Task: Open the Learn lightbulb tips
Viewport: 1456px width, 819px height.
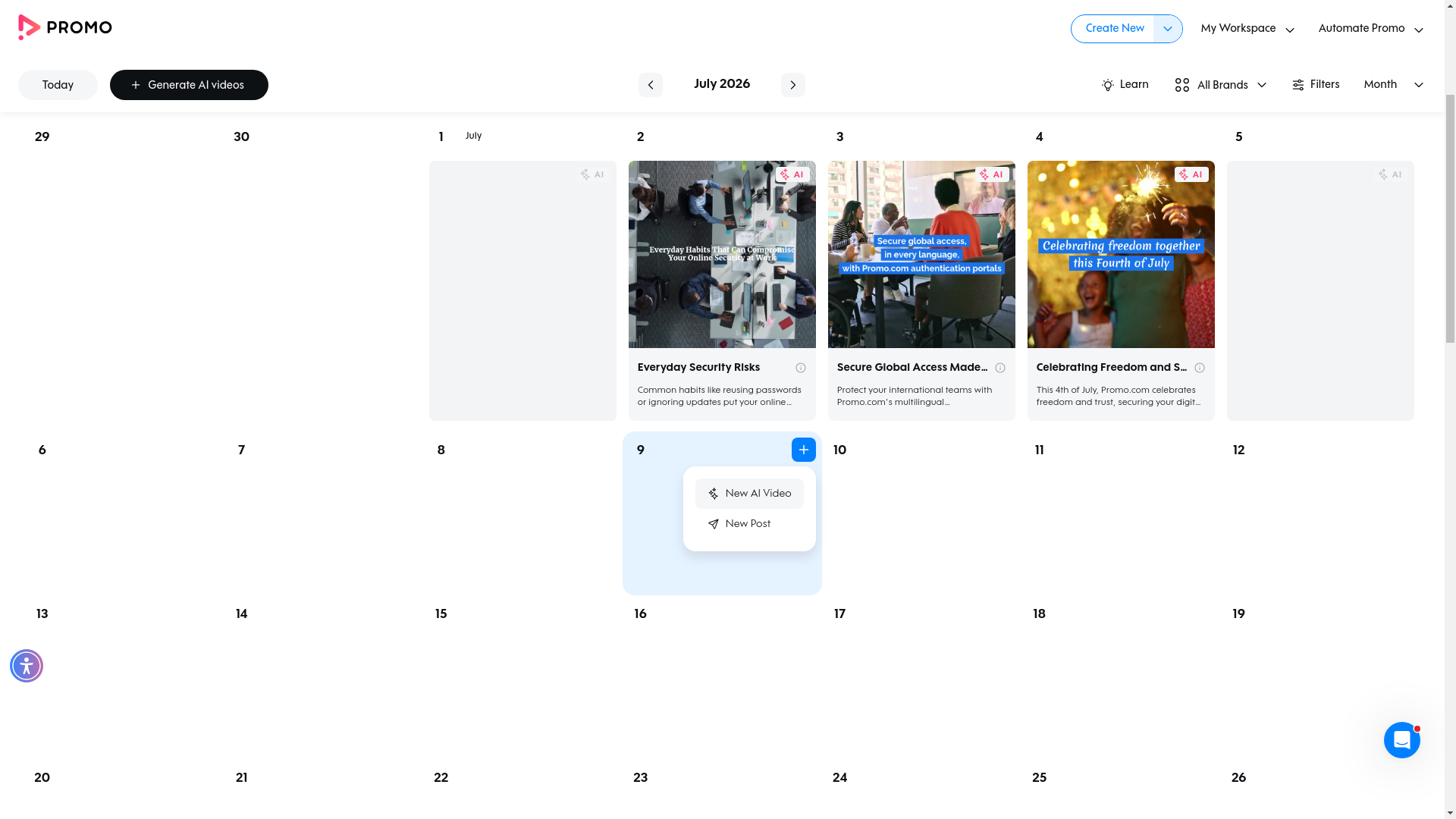Action: [1125, 85]
